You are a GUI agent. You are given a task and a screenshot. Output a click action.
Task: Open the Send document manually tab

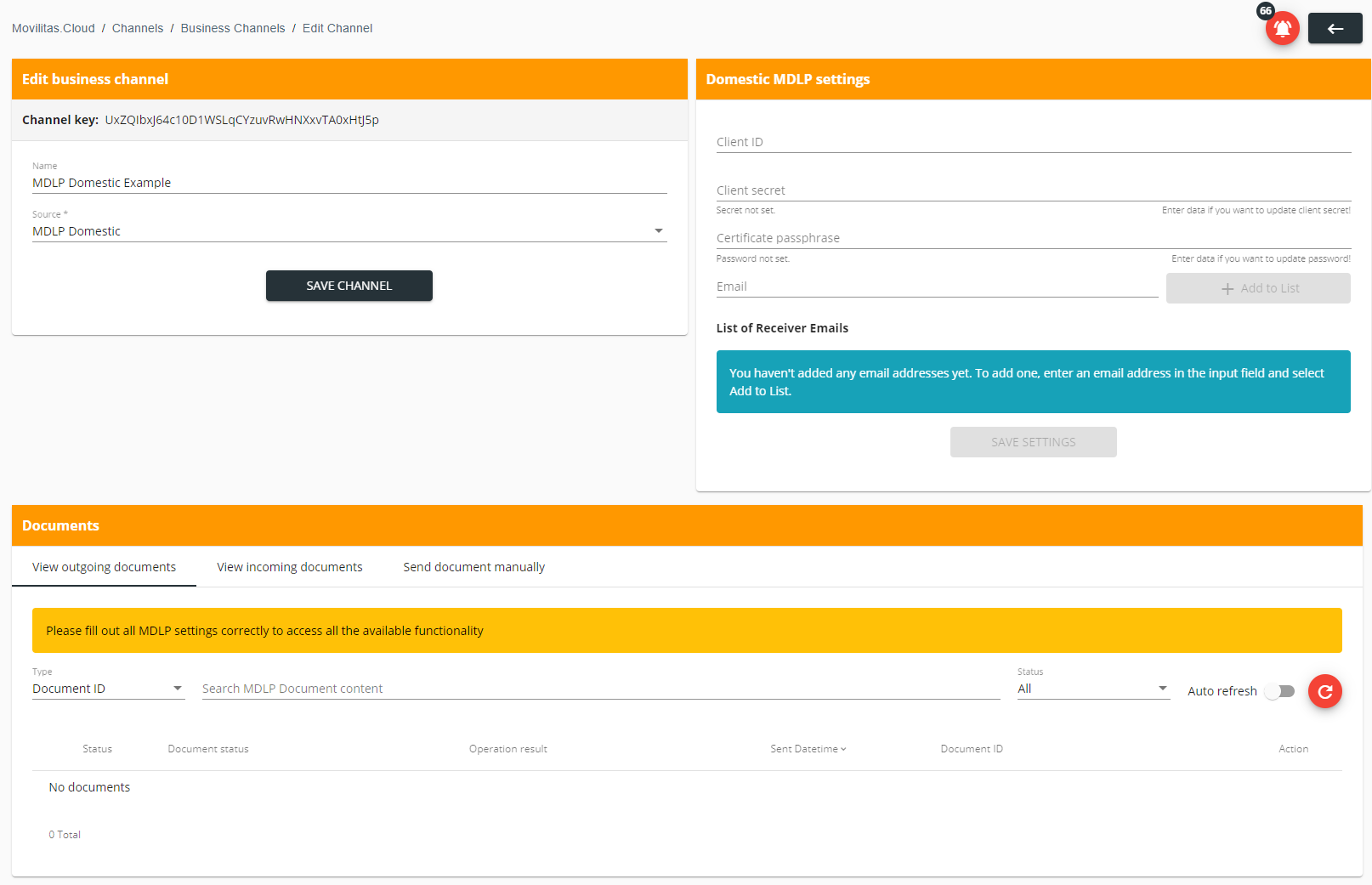pos(473,566)
